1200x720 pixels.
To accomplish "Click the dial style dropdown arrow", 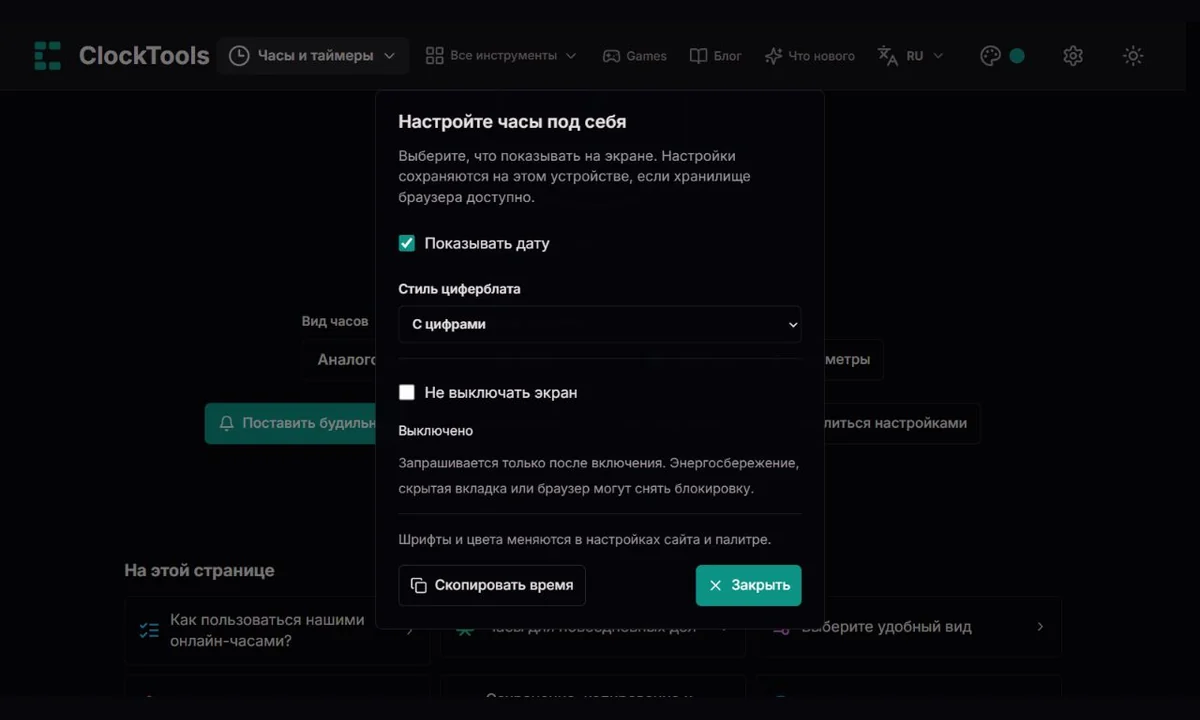I will (793, 325).
